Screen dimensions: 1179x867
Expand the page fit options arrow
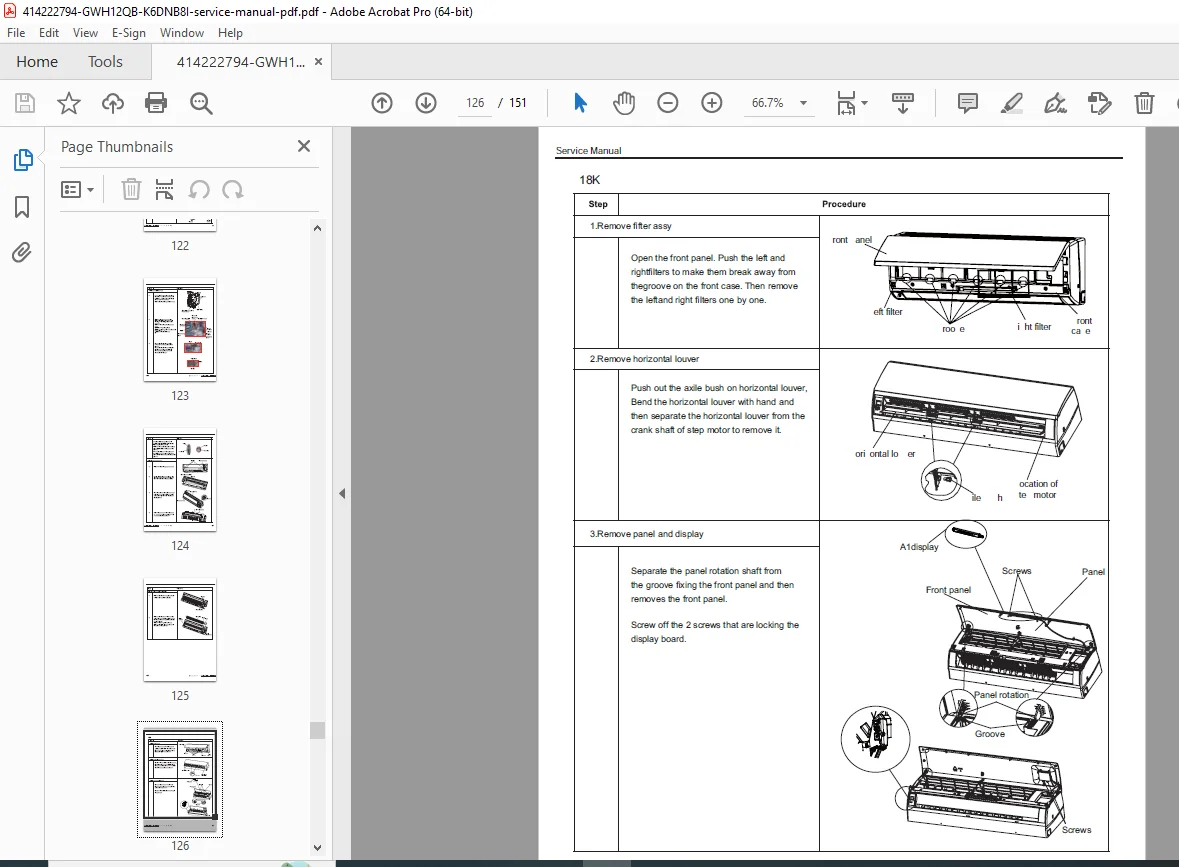(864, 103)
